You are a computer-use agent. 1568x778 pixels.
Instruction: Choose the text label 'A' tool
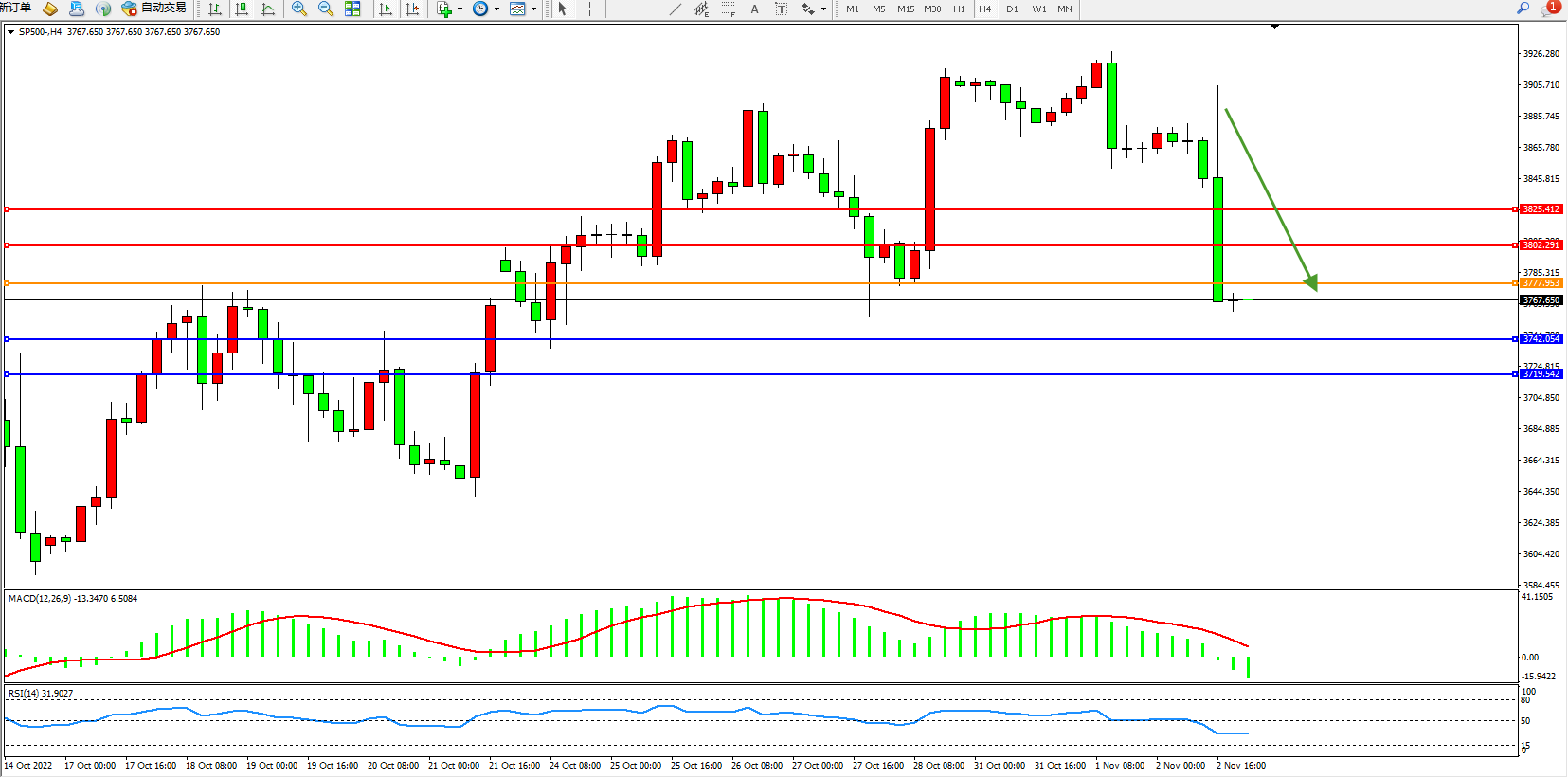pyautogui.click(x=754, y=9)
